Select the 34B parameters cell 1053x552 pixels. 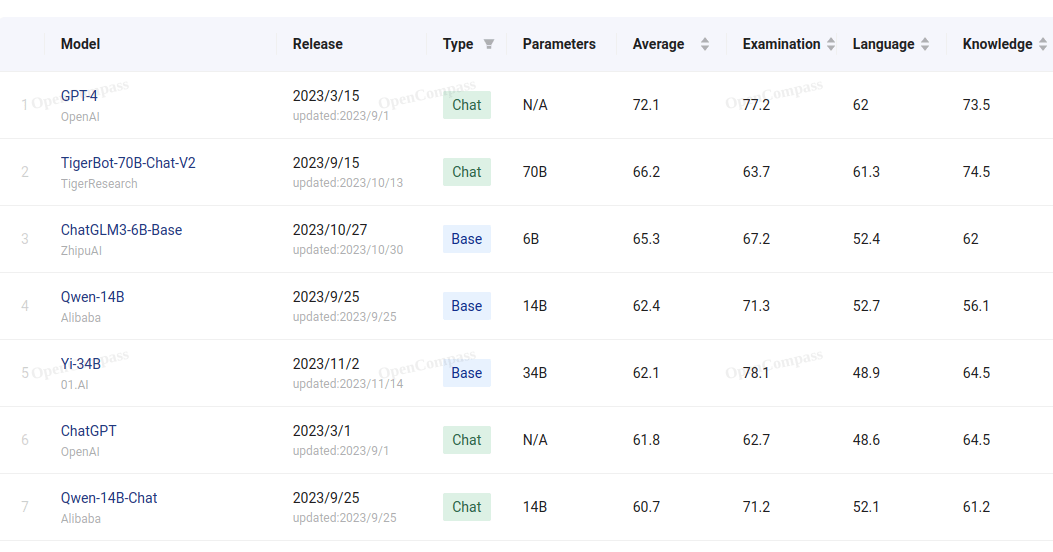535,373
